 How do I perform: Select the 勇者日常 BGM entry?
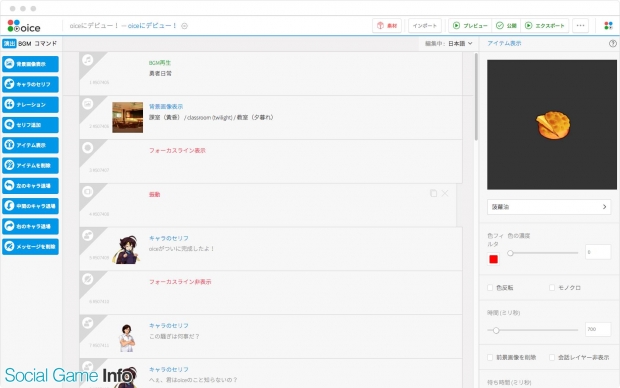tap(160, 74)
